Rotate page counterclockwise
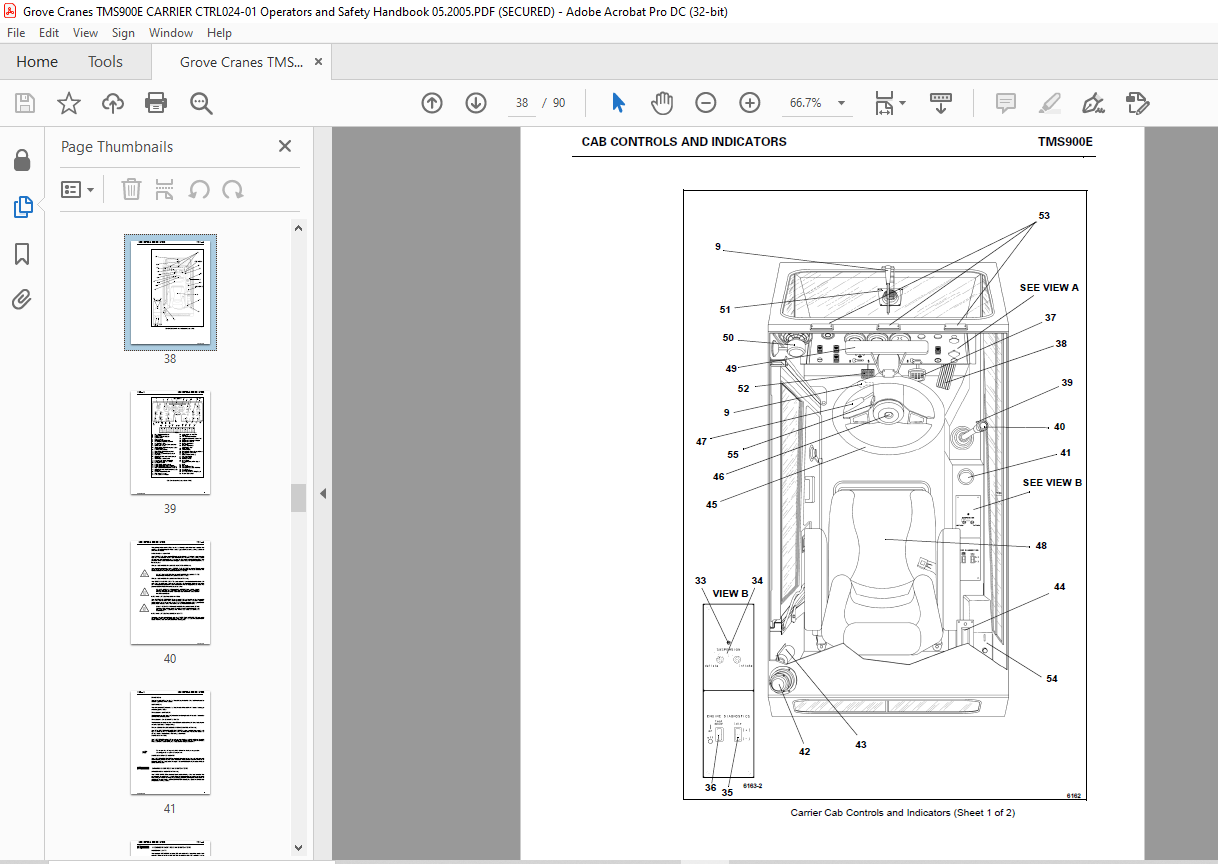Viewport: 1218px width, 864px height. tap(199, 189)
